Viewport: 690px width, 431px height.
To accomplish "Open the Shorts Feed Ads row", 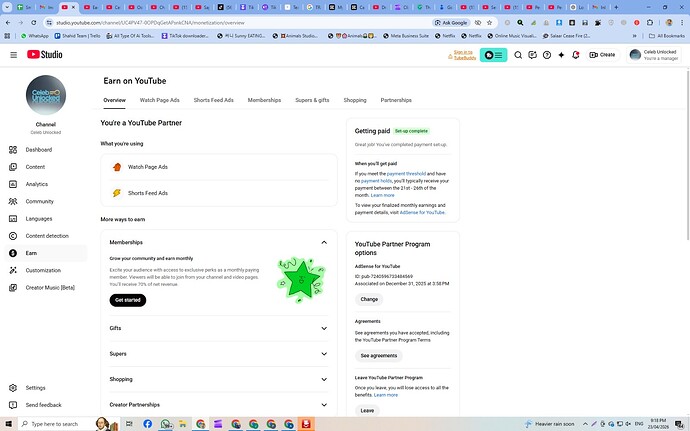I will click(x=219, y=193).
